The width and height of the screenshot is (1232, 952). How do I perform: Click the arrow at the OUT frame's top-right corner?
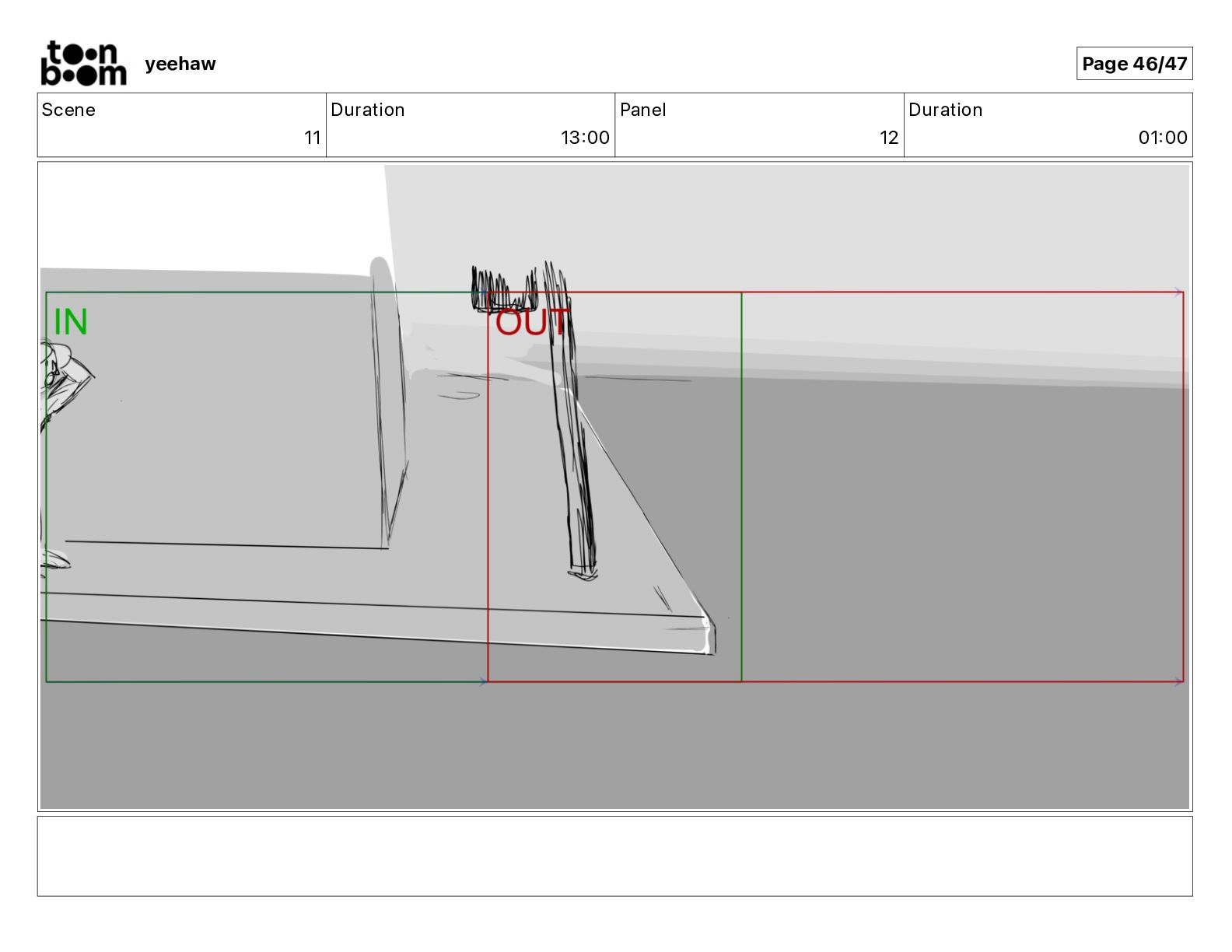tap(1179, 292)
